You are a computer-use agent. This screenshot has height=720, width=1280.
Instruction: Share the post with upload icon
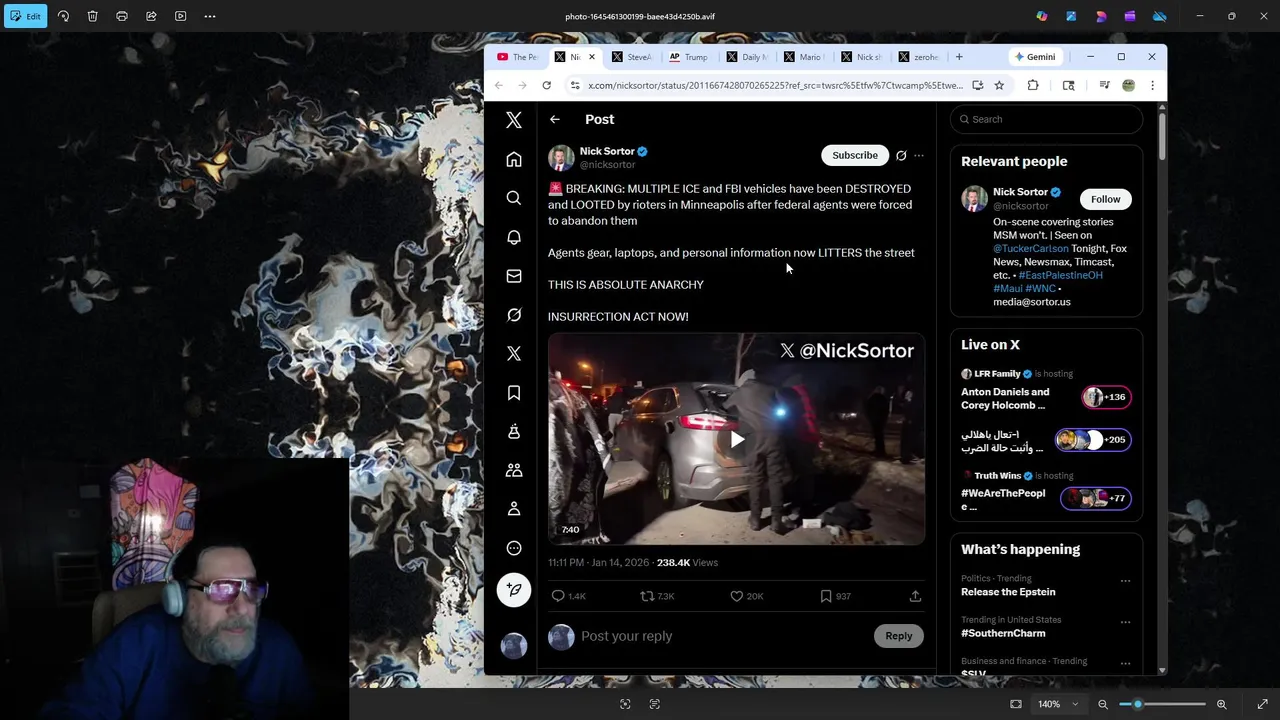pyautogui.click(x=915, y=596)
